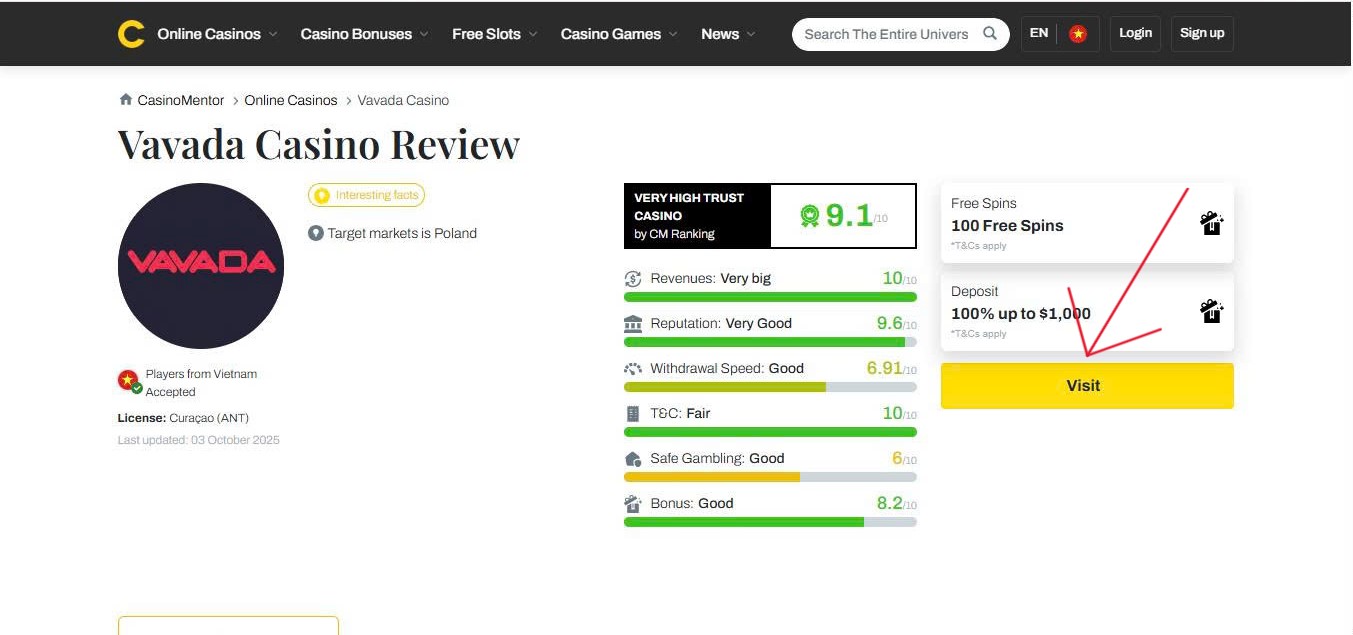This screenshot has height=635, width=1353.
Task: Click the Very High Trust Casino badge
Action: [698, 216]
